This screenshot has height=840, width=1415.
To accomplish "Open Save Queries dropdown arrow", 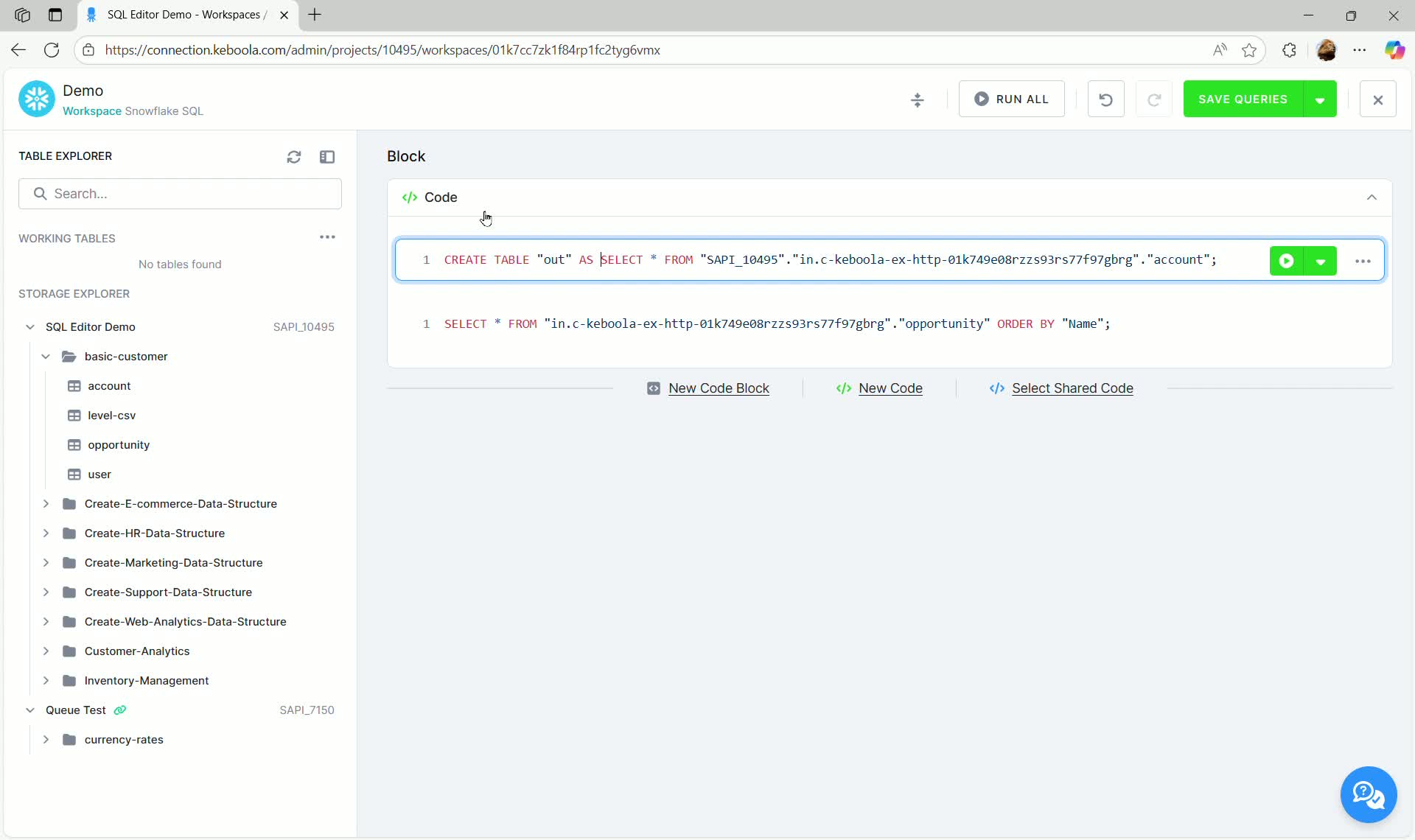I will [x=1320, y=99].
